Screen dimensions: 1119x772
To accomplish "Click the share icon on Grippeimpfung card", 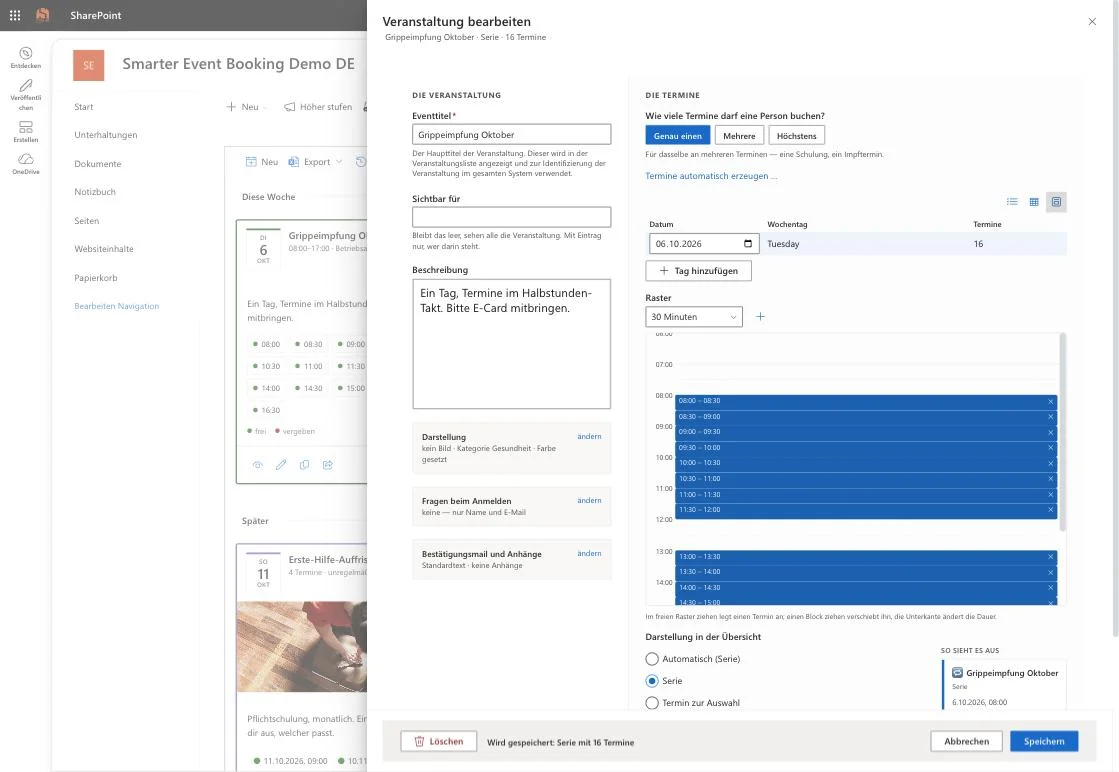I will click(328, 465).
